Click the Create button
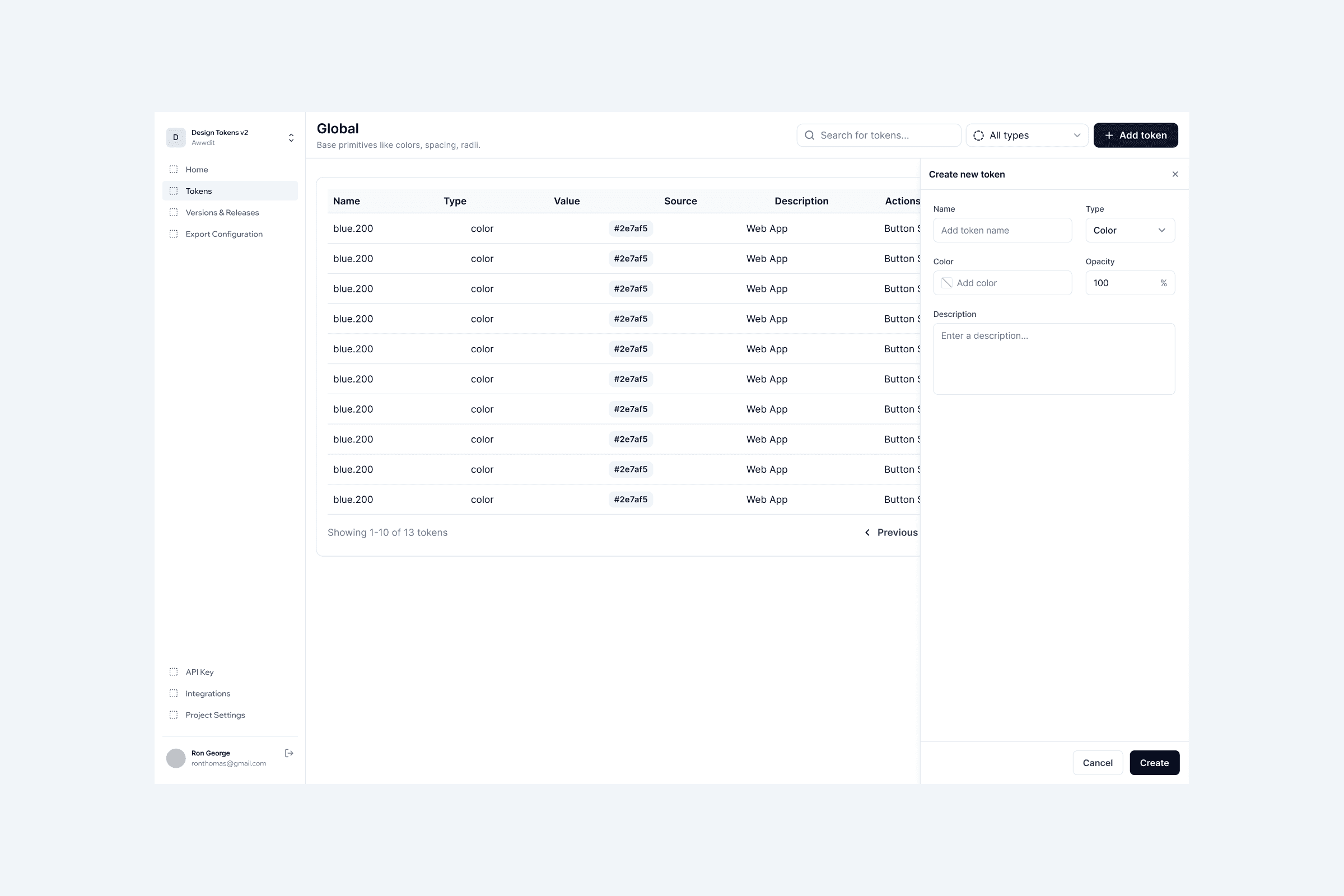This screenshot has width=1344, height=896. 1154,763
